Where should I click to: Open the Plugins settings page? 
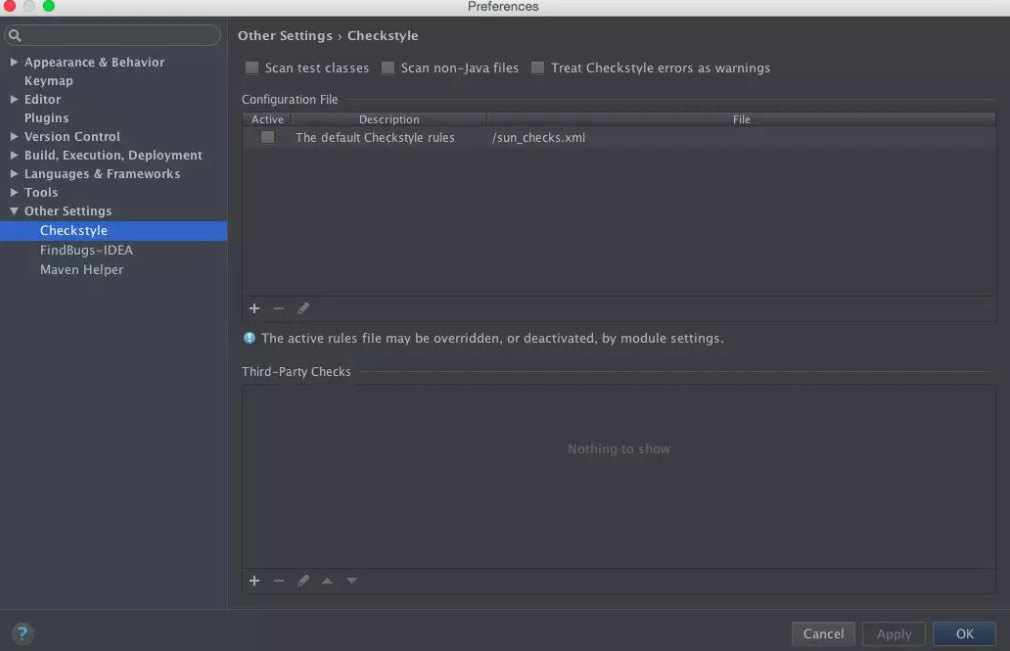(46, 118)
